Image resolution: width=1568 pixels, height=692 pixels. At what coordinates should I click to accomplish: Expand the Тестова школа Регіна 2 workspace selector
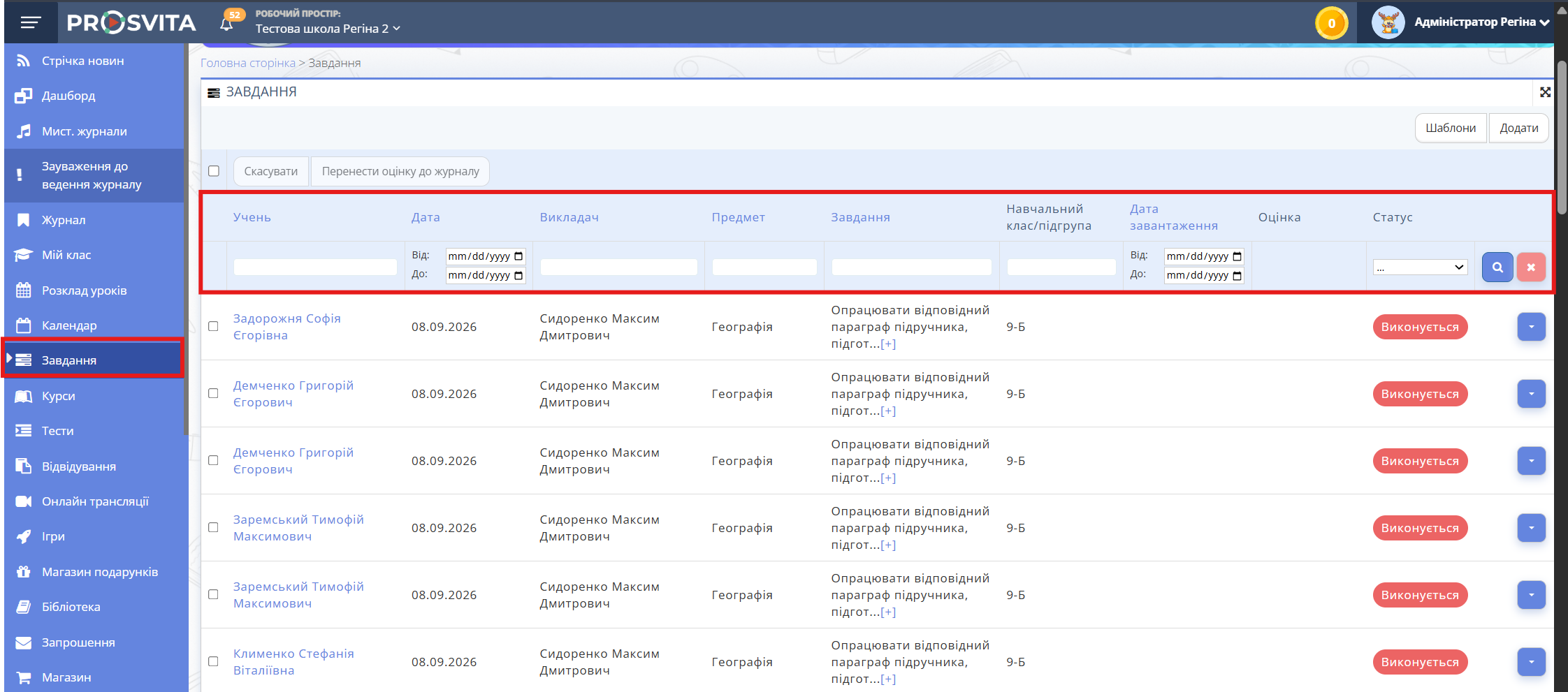328,29
